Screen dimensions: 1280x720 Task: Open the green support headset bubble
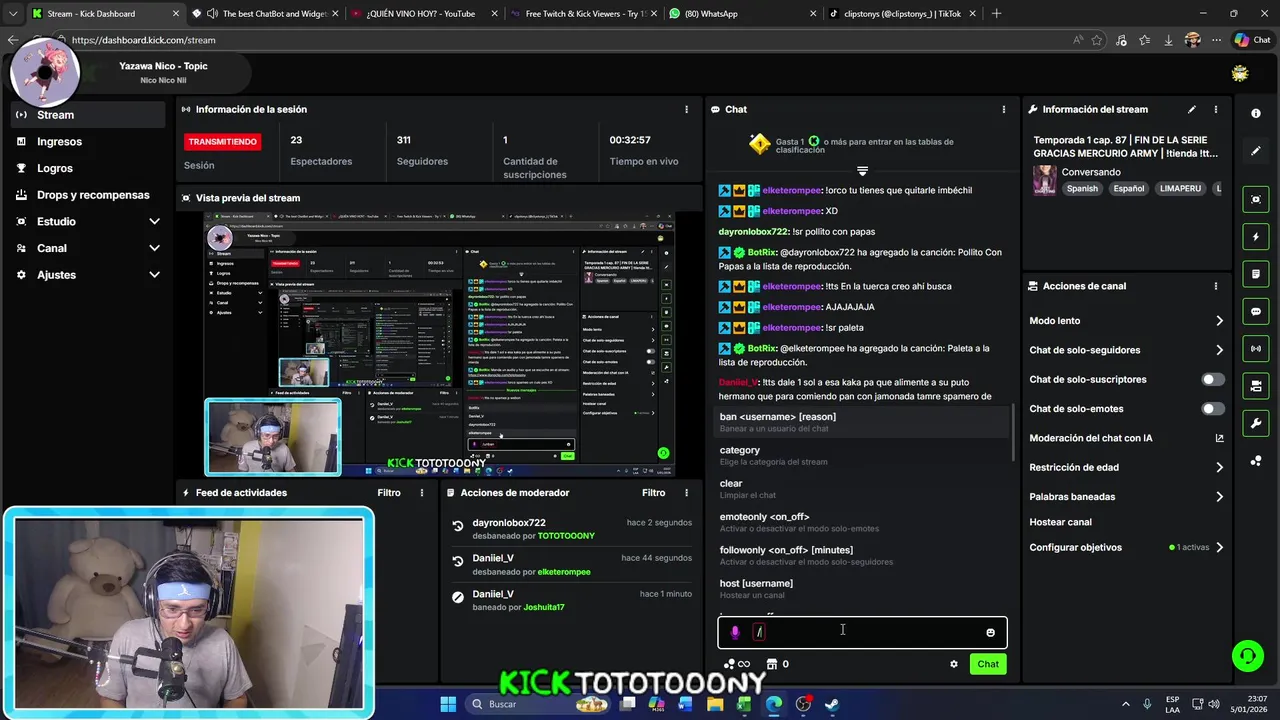pos(1247,656)
